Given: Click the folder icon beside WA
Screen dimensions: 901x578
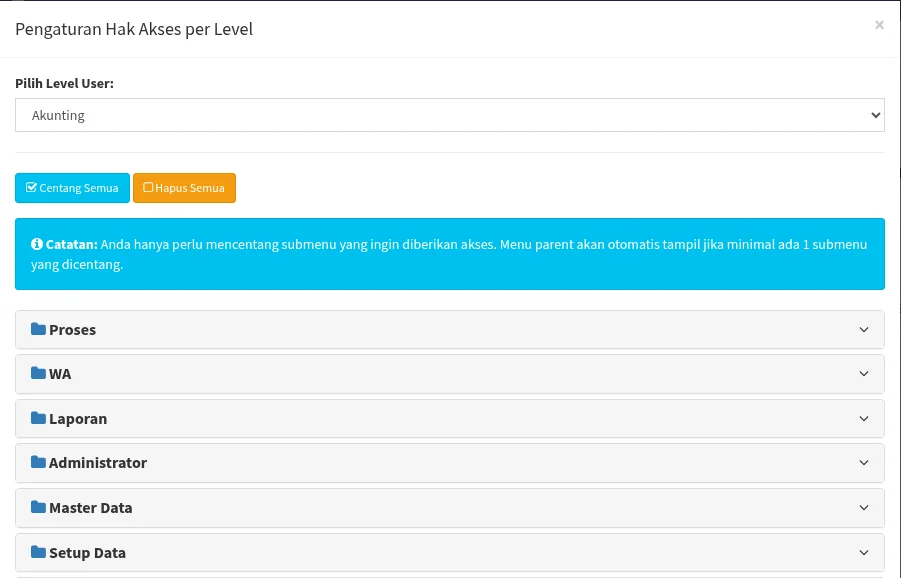Looking at the screenshot, I should pos(38,373).
